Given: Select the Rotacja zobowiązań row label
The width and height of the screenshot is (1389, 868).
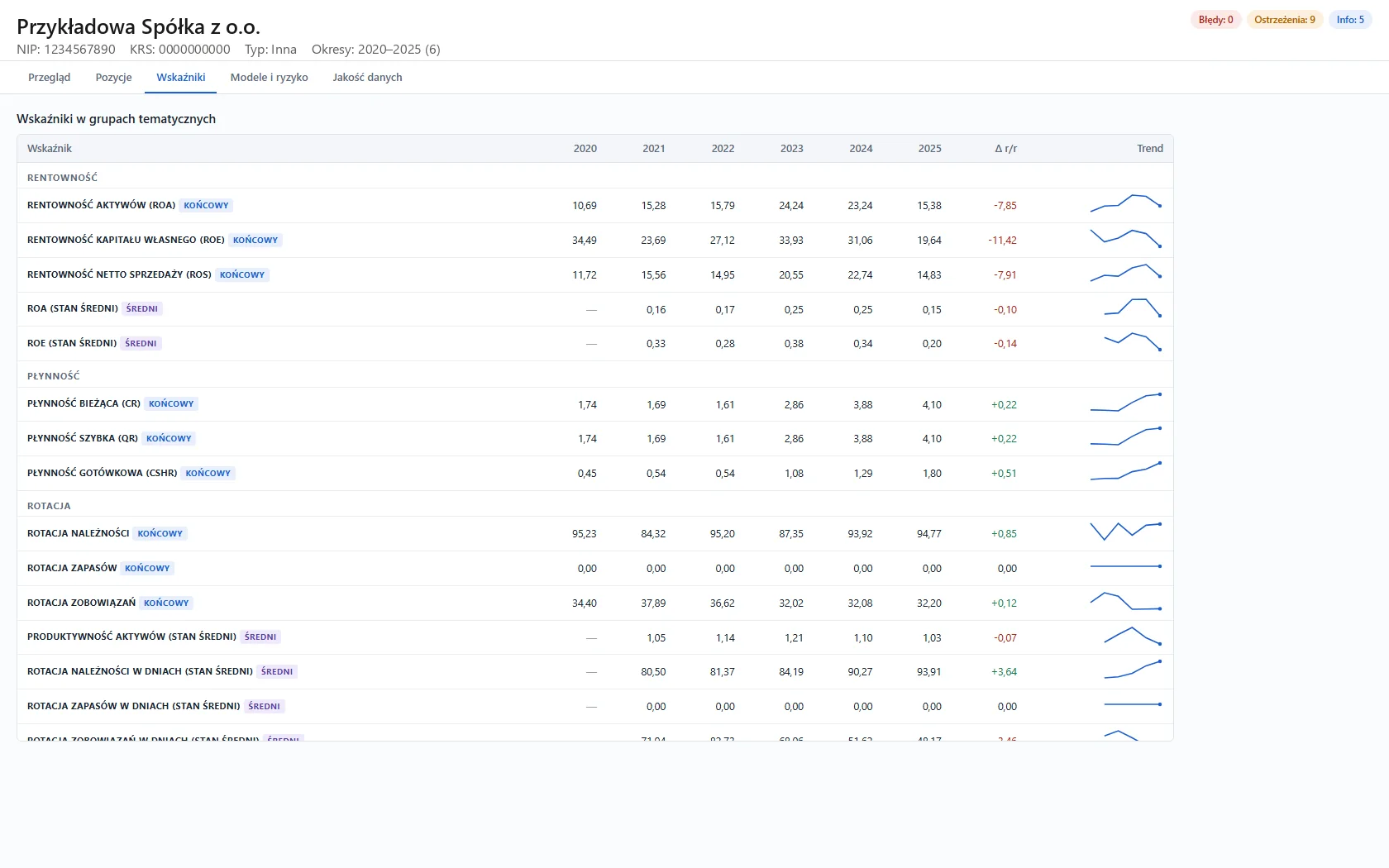Looking at the screenshot, I should [81, 603].
